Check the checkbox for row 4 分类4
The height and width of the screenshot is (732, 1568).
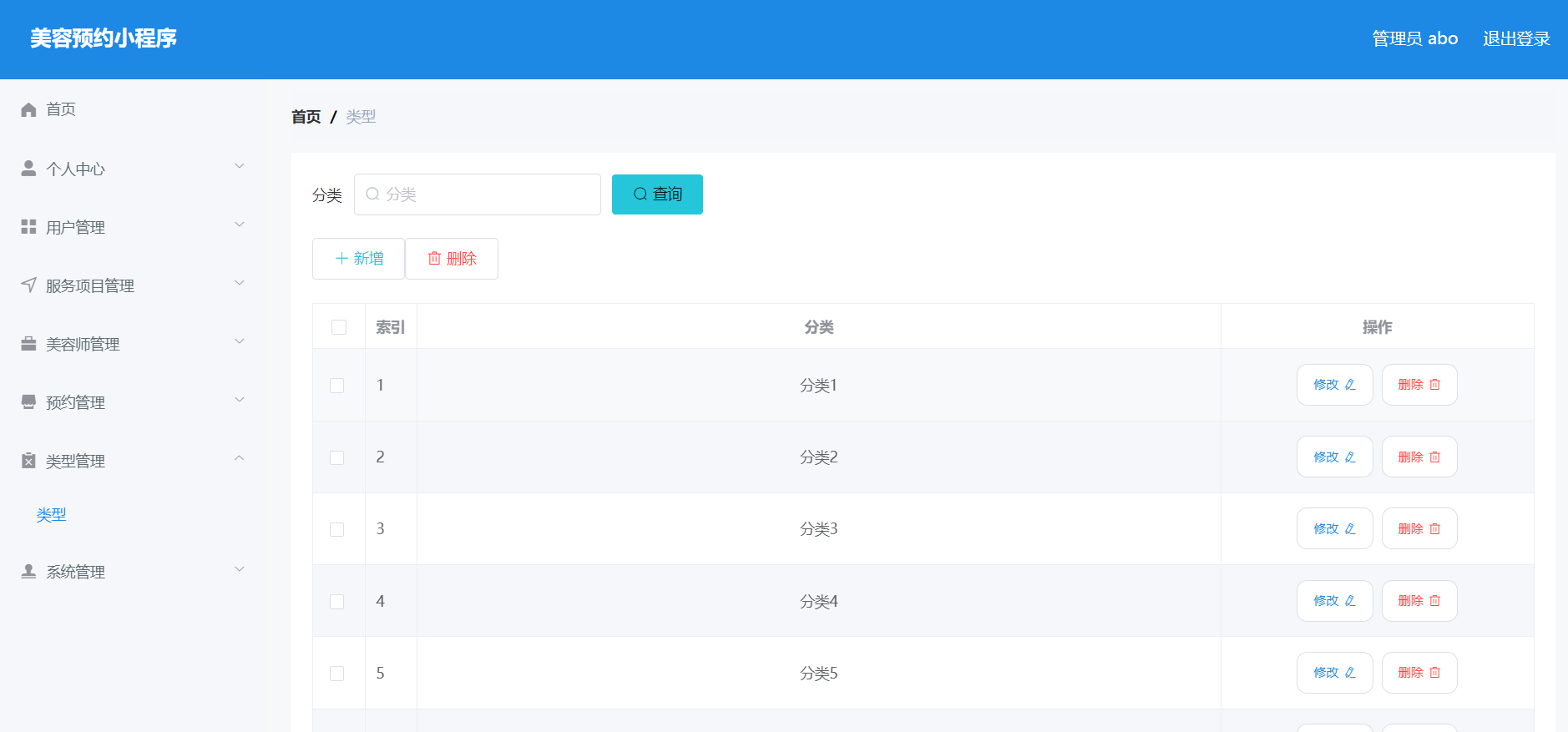(337, 602)
